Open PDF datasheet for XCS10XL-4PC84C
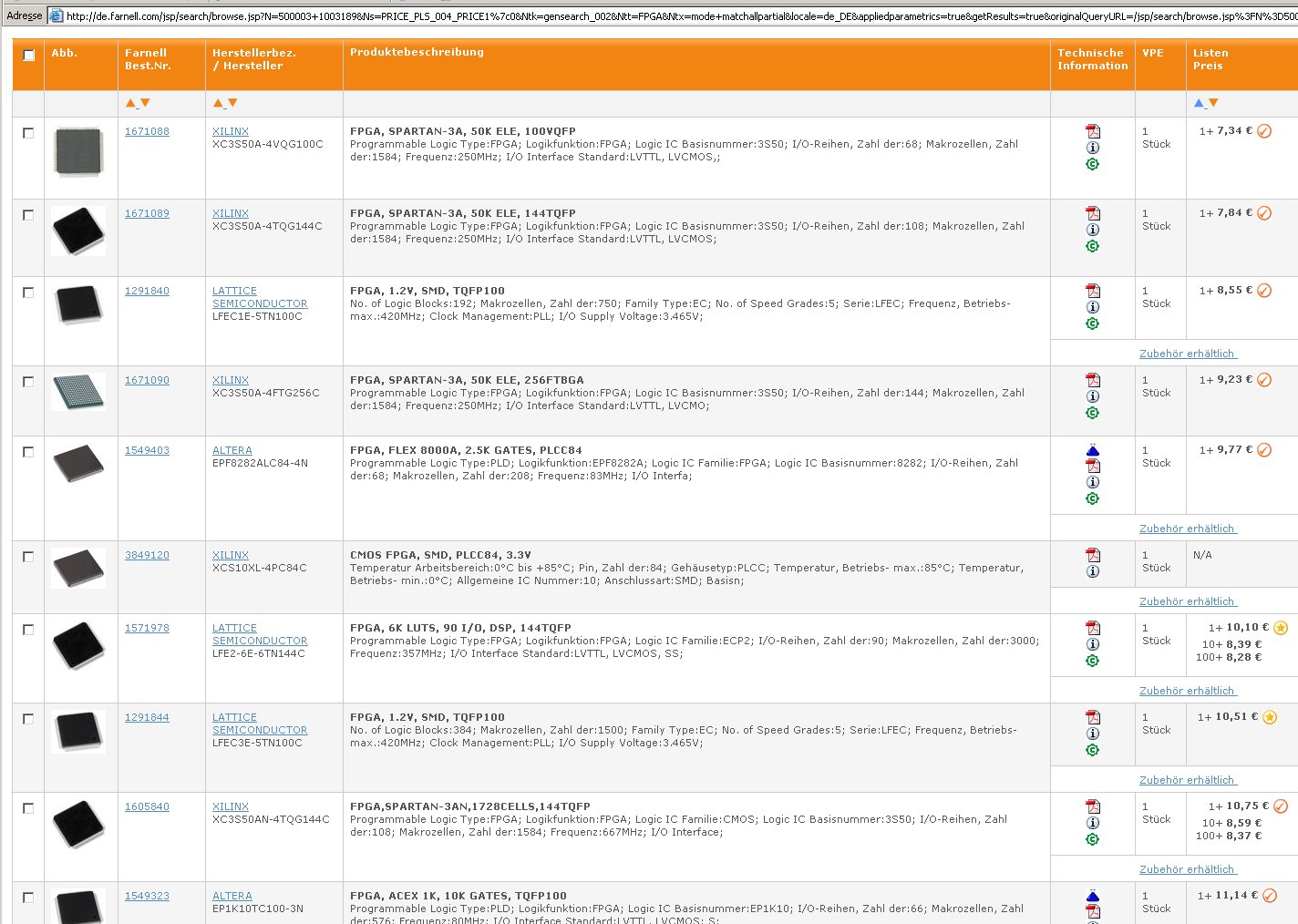Screen dimensions: 1298x924 coord(1093,555)
